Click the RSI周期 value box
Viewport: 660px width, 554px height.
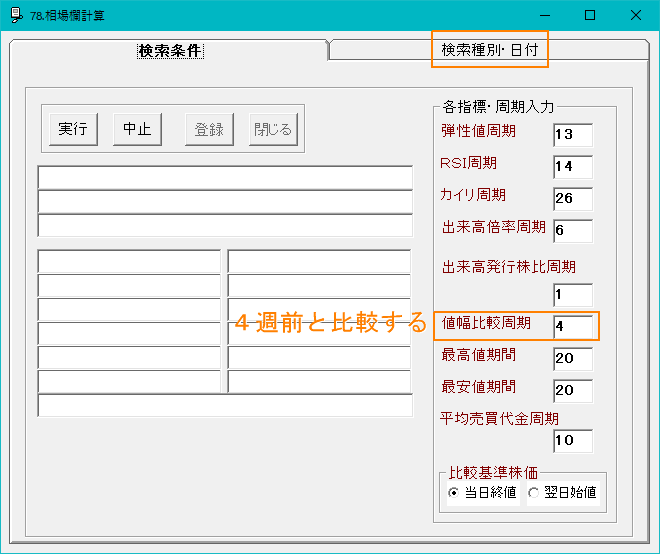pos(572,167)
